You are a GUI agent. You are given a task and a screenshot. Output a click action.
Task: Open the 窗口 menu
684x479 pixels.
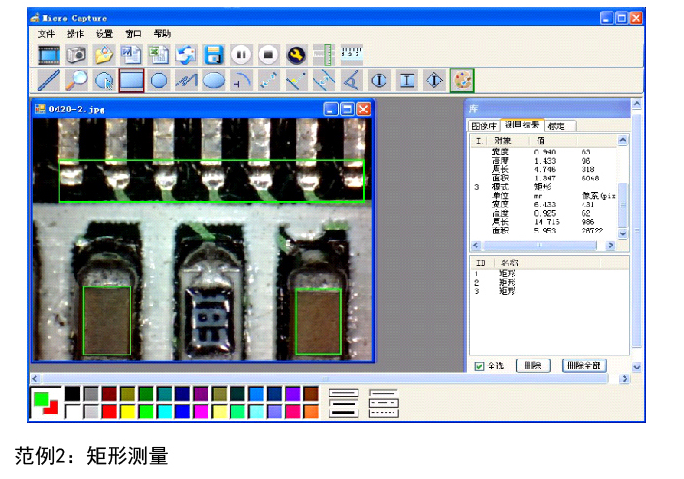tap(133, 34)
